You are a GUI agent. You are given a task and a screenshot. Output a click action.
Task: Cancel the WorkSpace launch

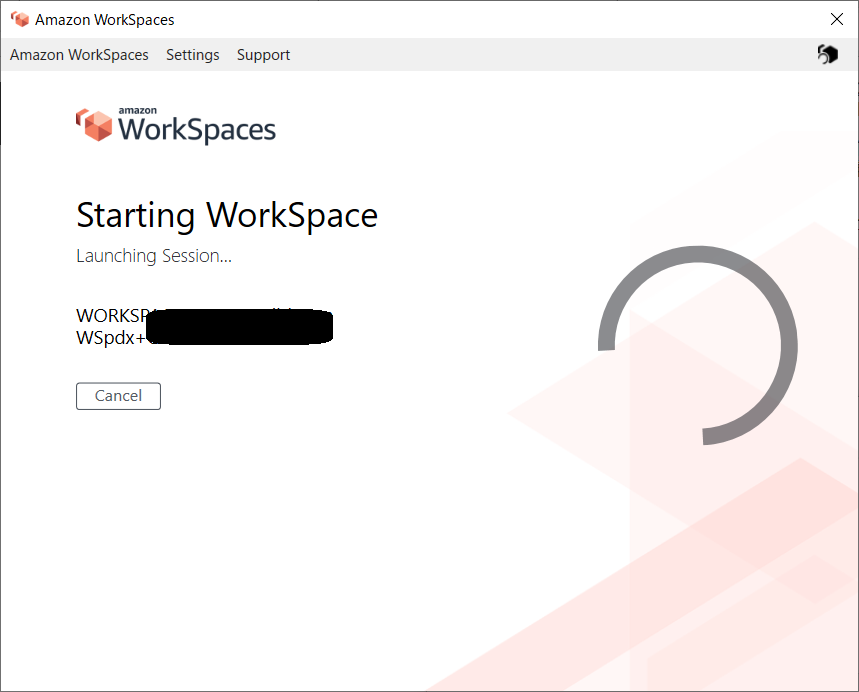click(x=118, y=396)
